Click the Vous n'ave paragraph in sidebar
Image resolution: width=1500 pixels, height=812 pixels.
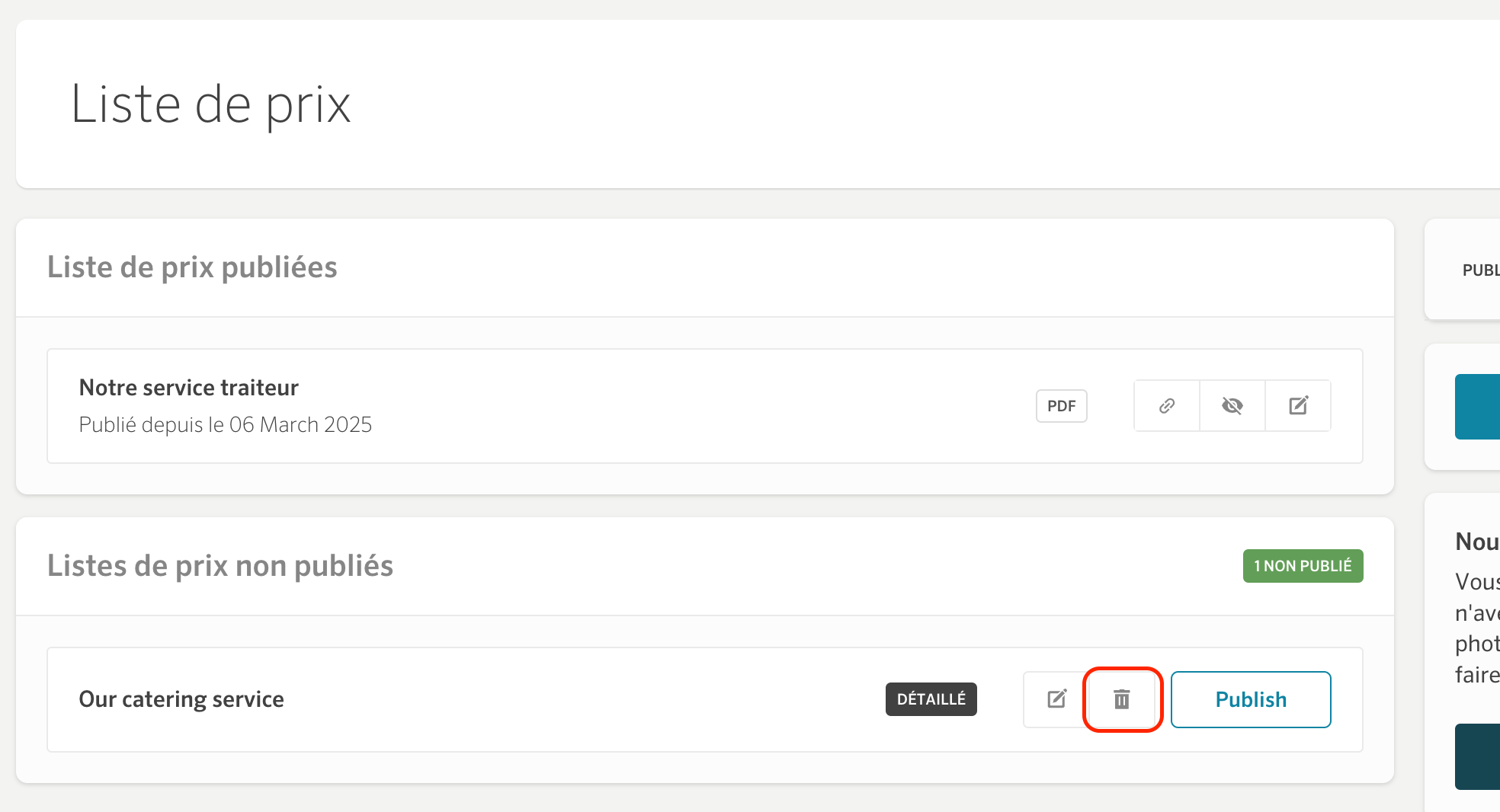point(1477,628)
